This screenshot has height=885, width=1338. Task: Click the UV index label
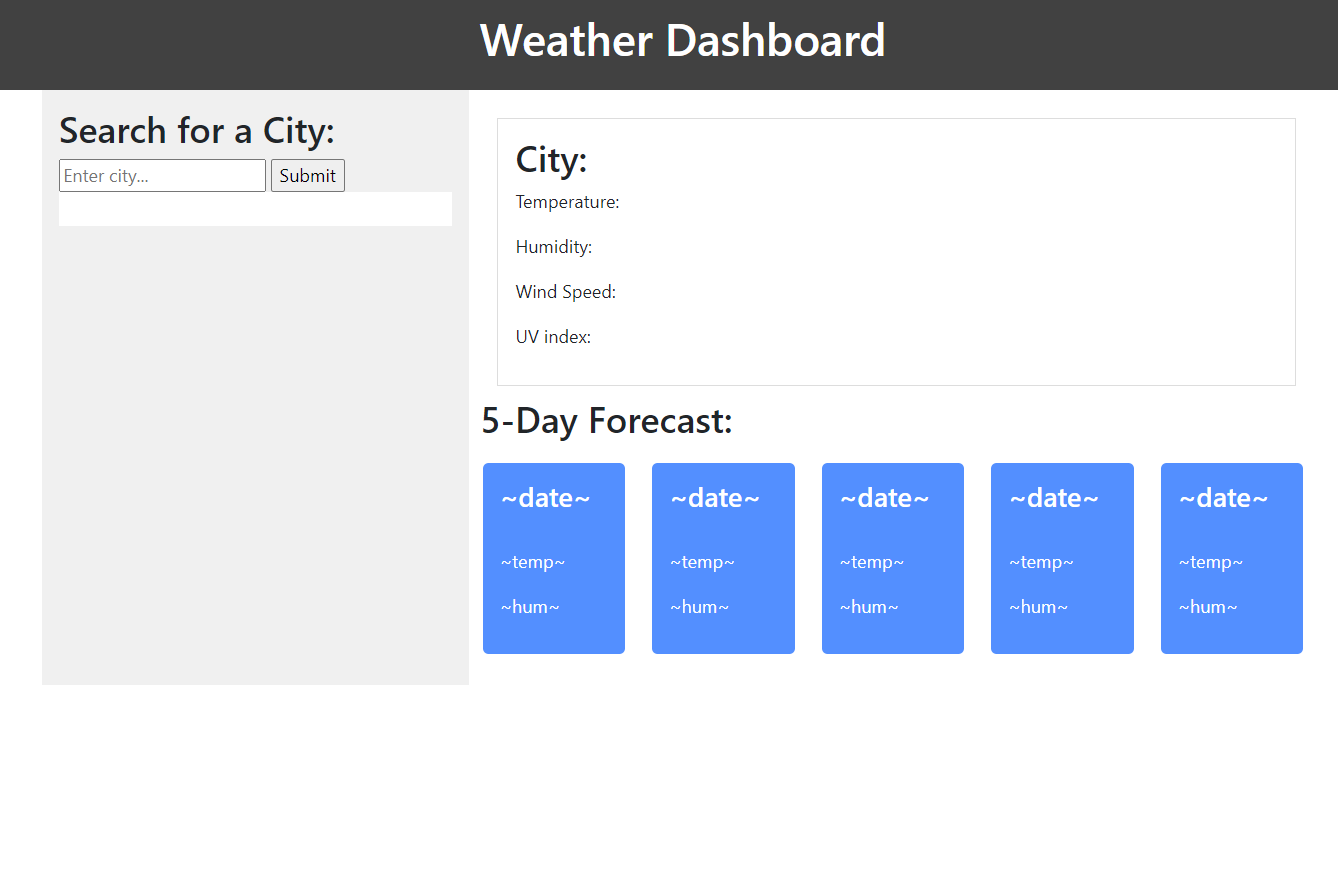pyautogui.click(x=553, y=337)
